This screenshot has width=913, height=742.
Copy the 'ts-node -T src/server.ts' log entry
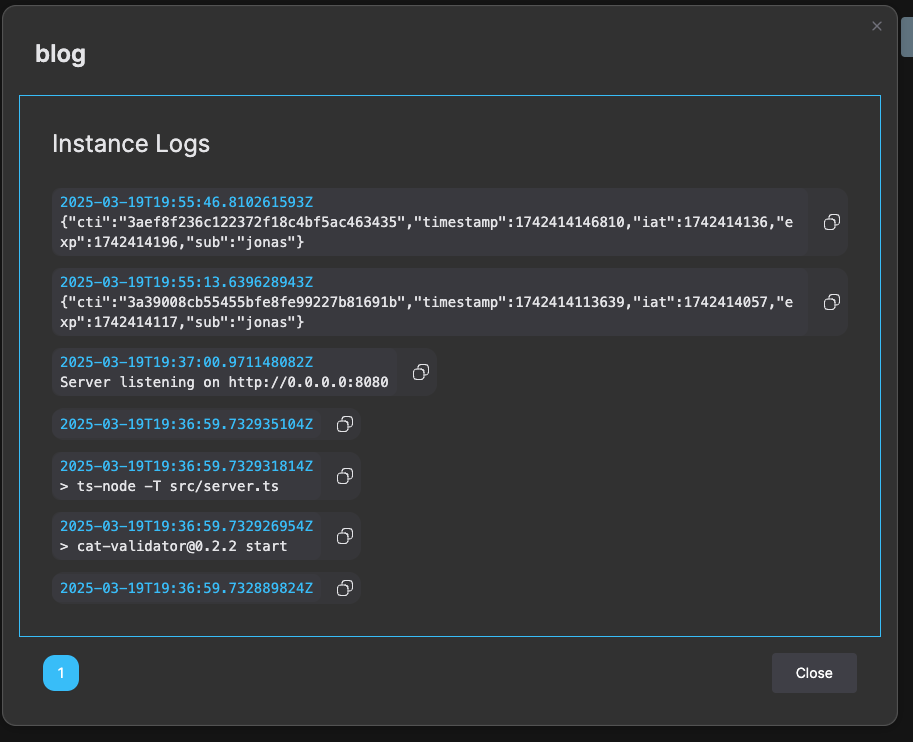pyautogui.click(x=345, y=476)
